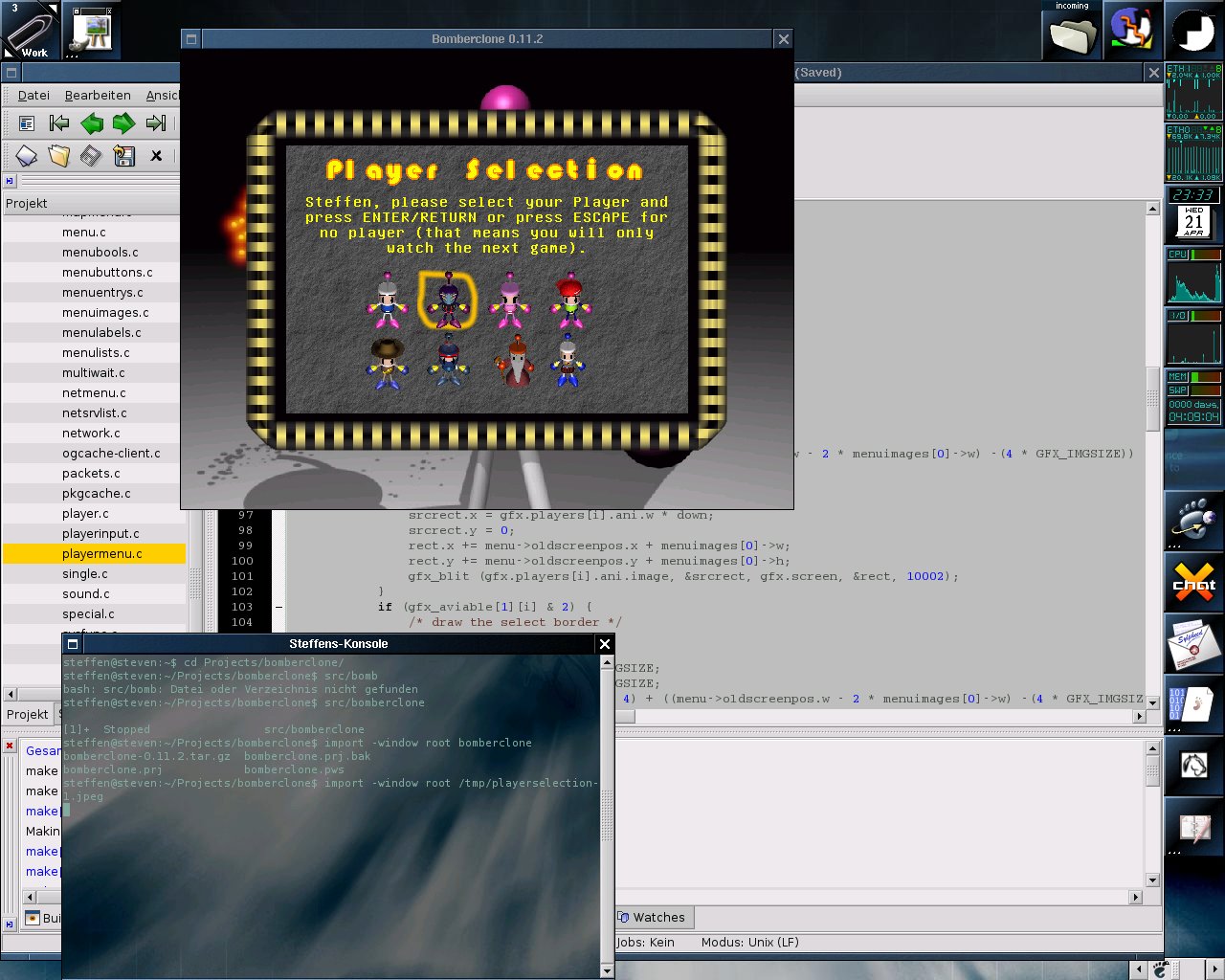Open network.c in project tree
The height and width of the screenshot is (980, 1225).
coord(91,433)
